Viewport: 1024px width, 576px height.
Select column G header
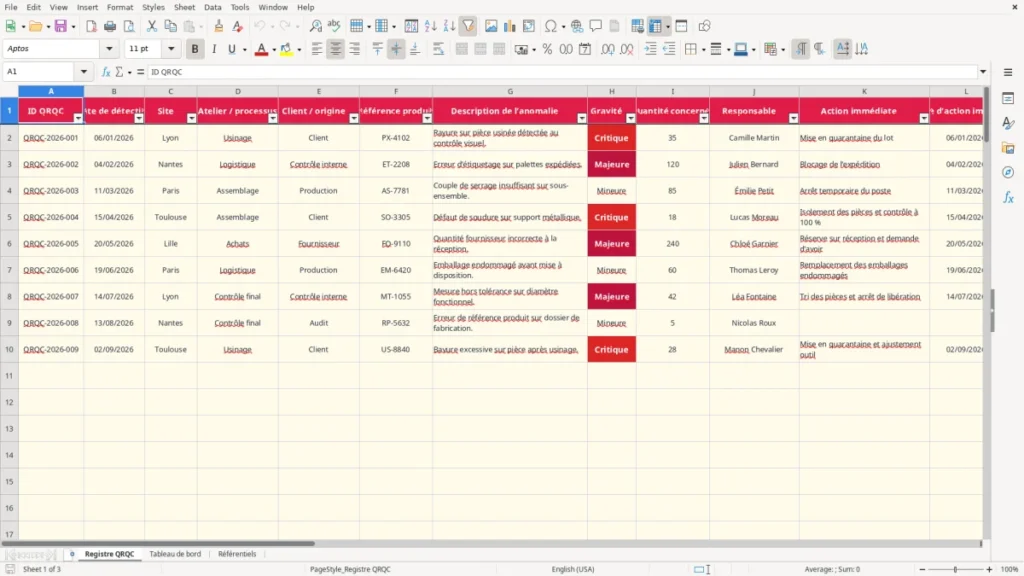point(510,91)
